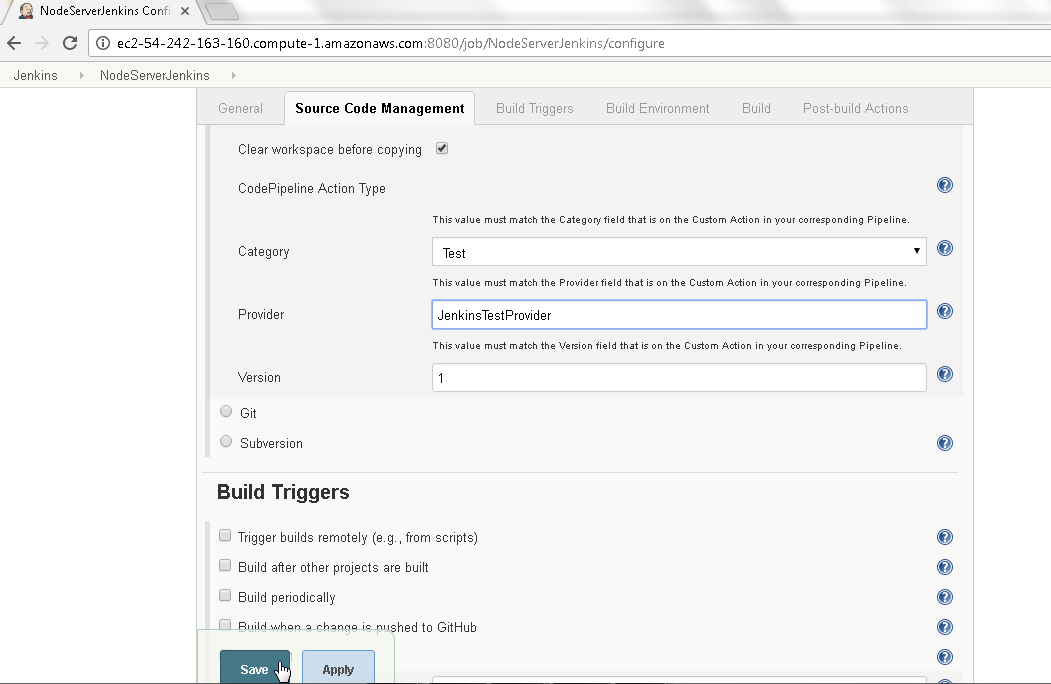Show help for GitHub push trigger
This screenshot has width=1051, height=684.
[944, 627]
